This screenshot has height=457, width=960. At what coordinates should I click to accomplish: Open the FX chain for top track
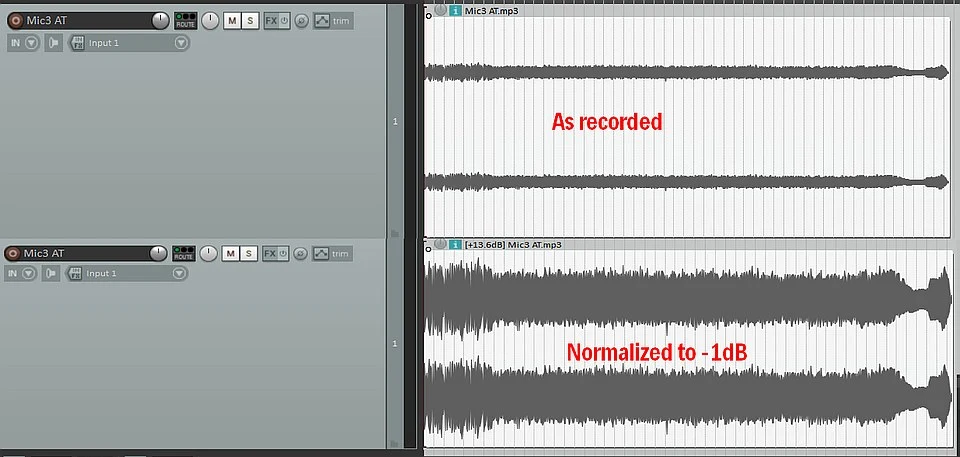click(x=271, y=21)
